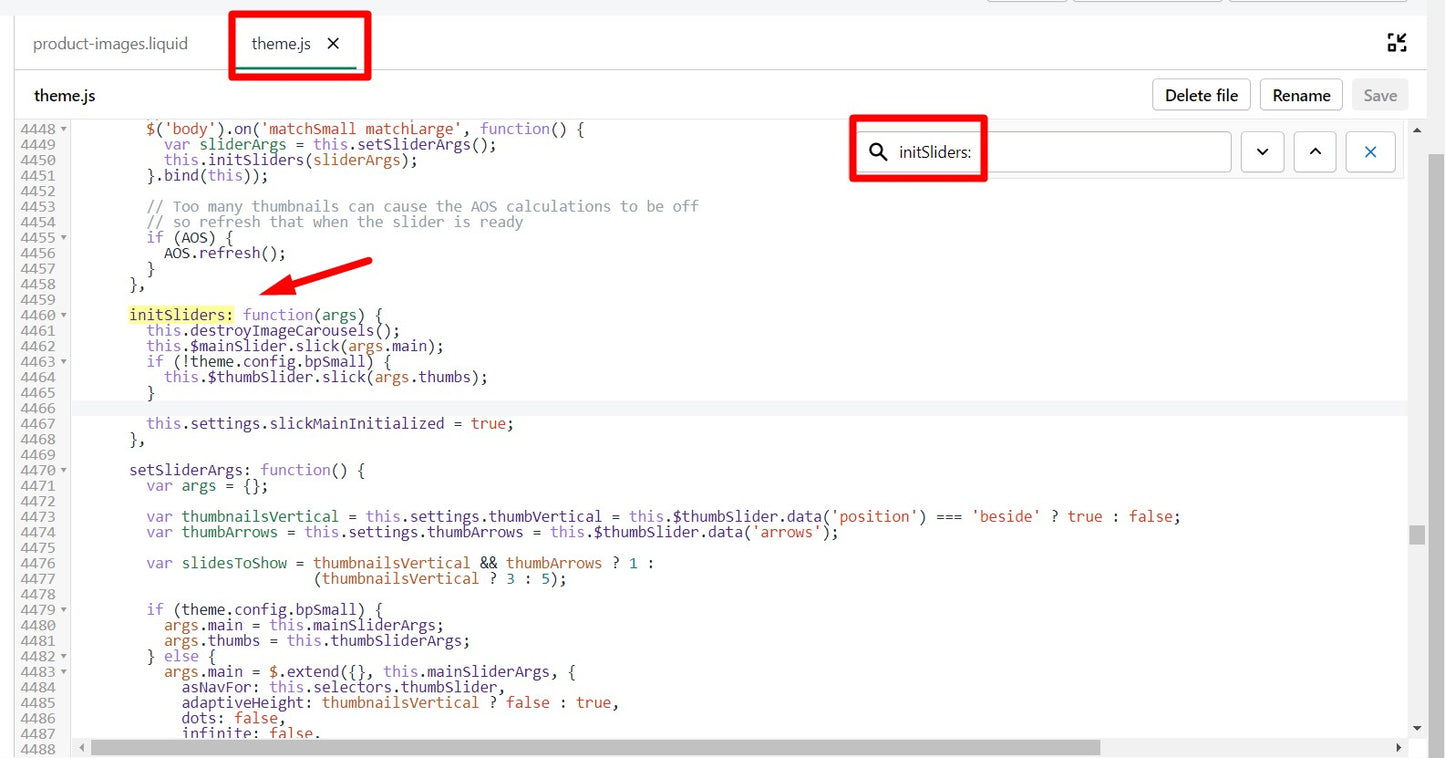Click the collapse editor fullscreen icon

(x=1396, y=43)
